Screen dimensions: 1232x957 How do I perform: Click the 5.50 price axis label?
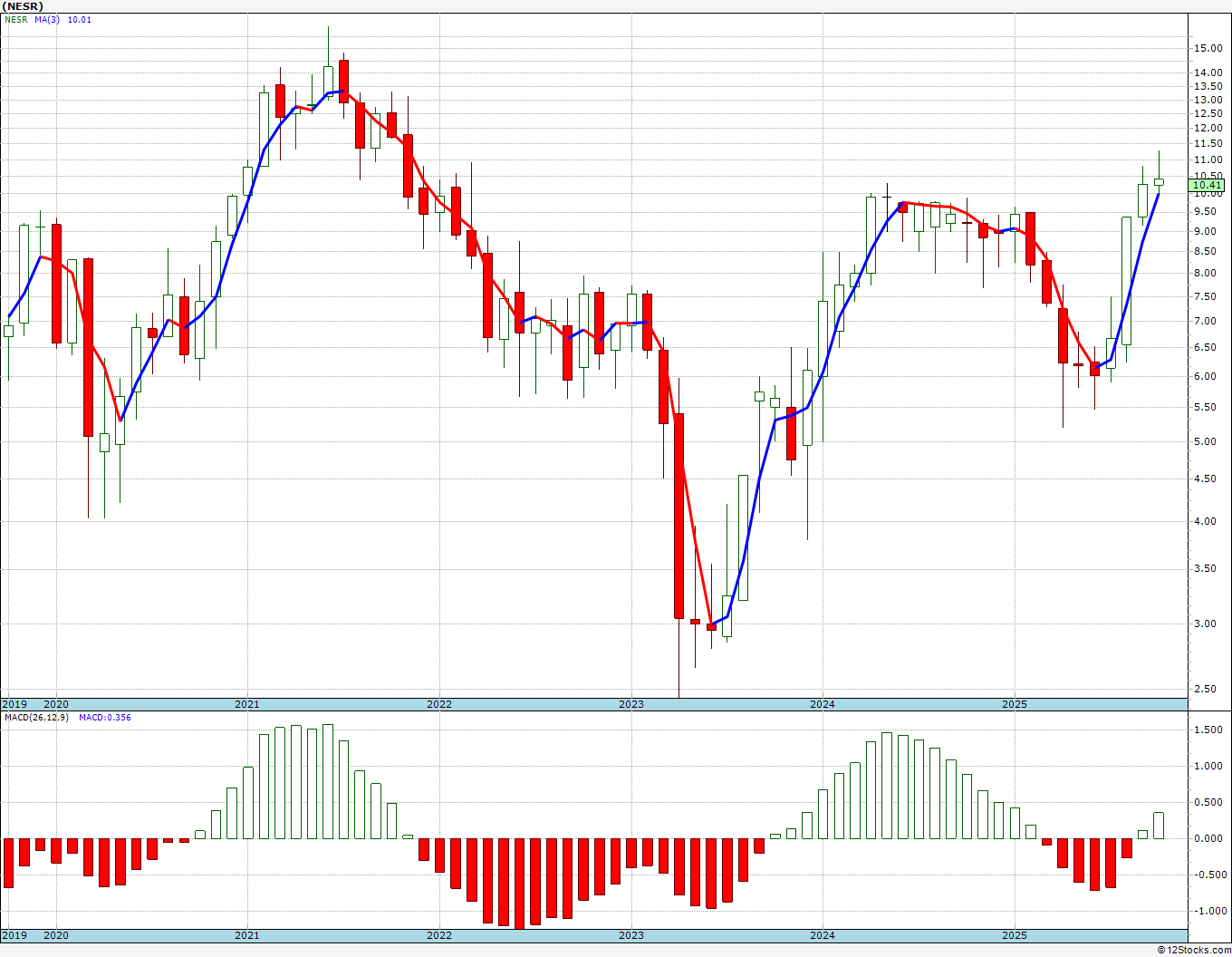coord(1204,408)
